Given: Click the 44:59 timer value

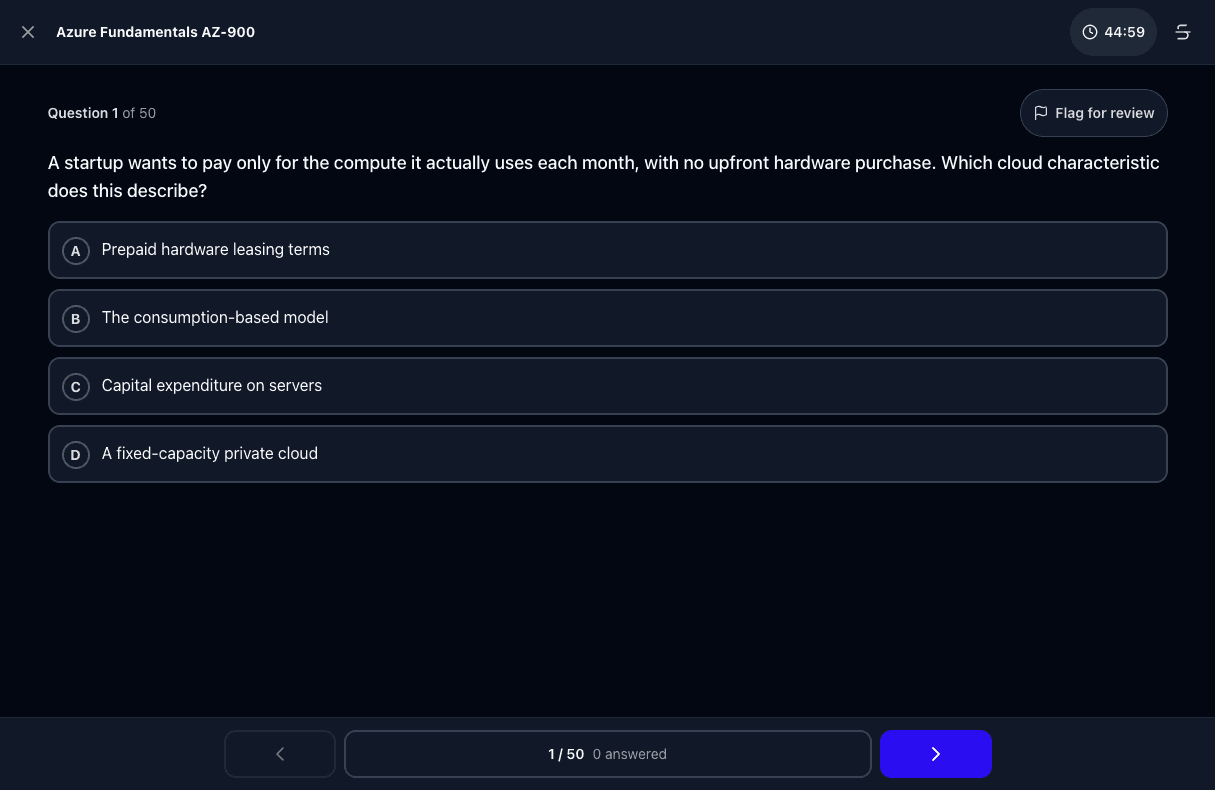Looking at the screenshot, I should coord(1125,32).
